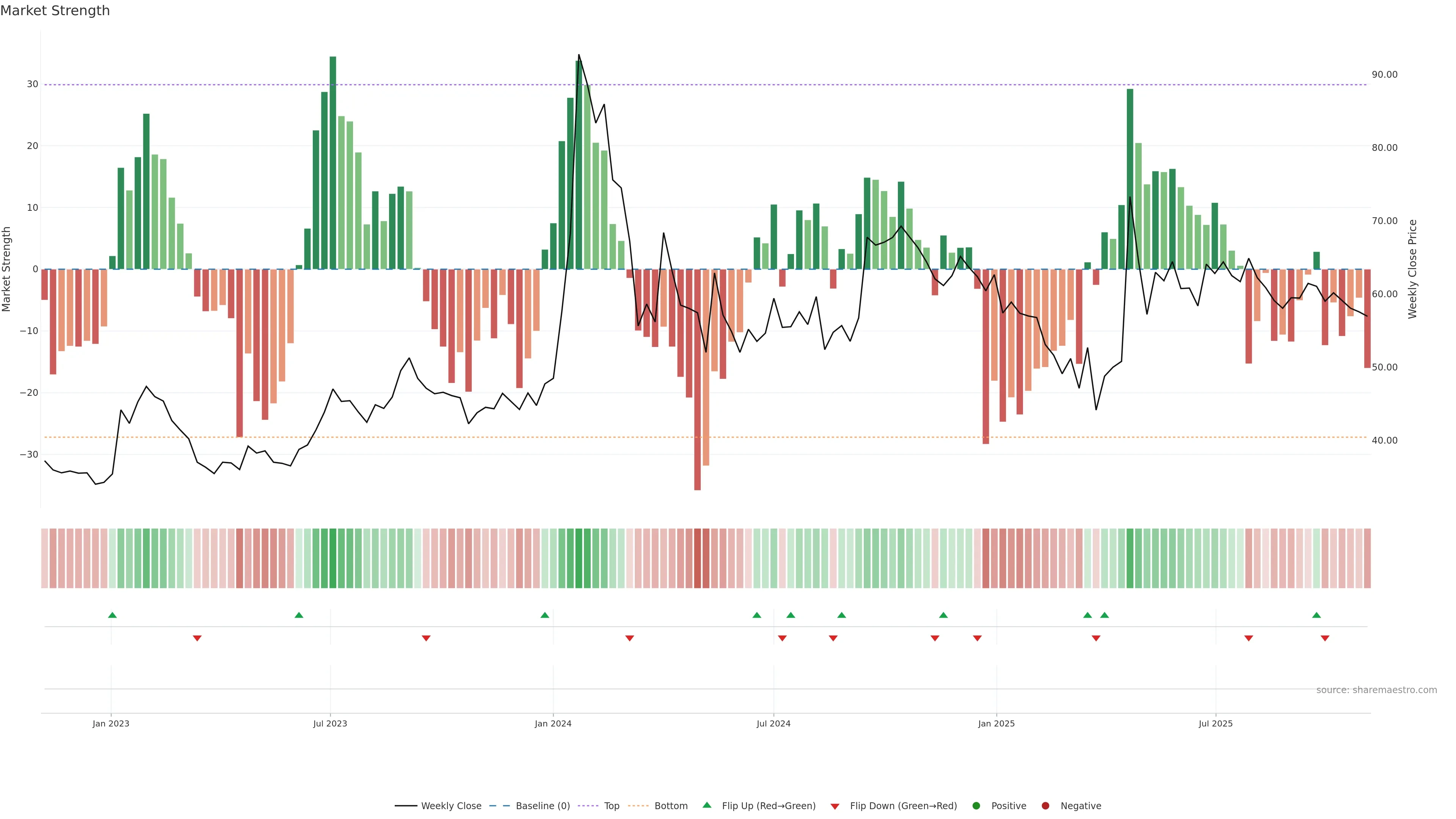Click the last green flip-up triangle on the right
The width and height of the screenshot is (1456, 819).
[x=1316, y=615]
